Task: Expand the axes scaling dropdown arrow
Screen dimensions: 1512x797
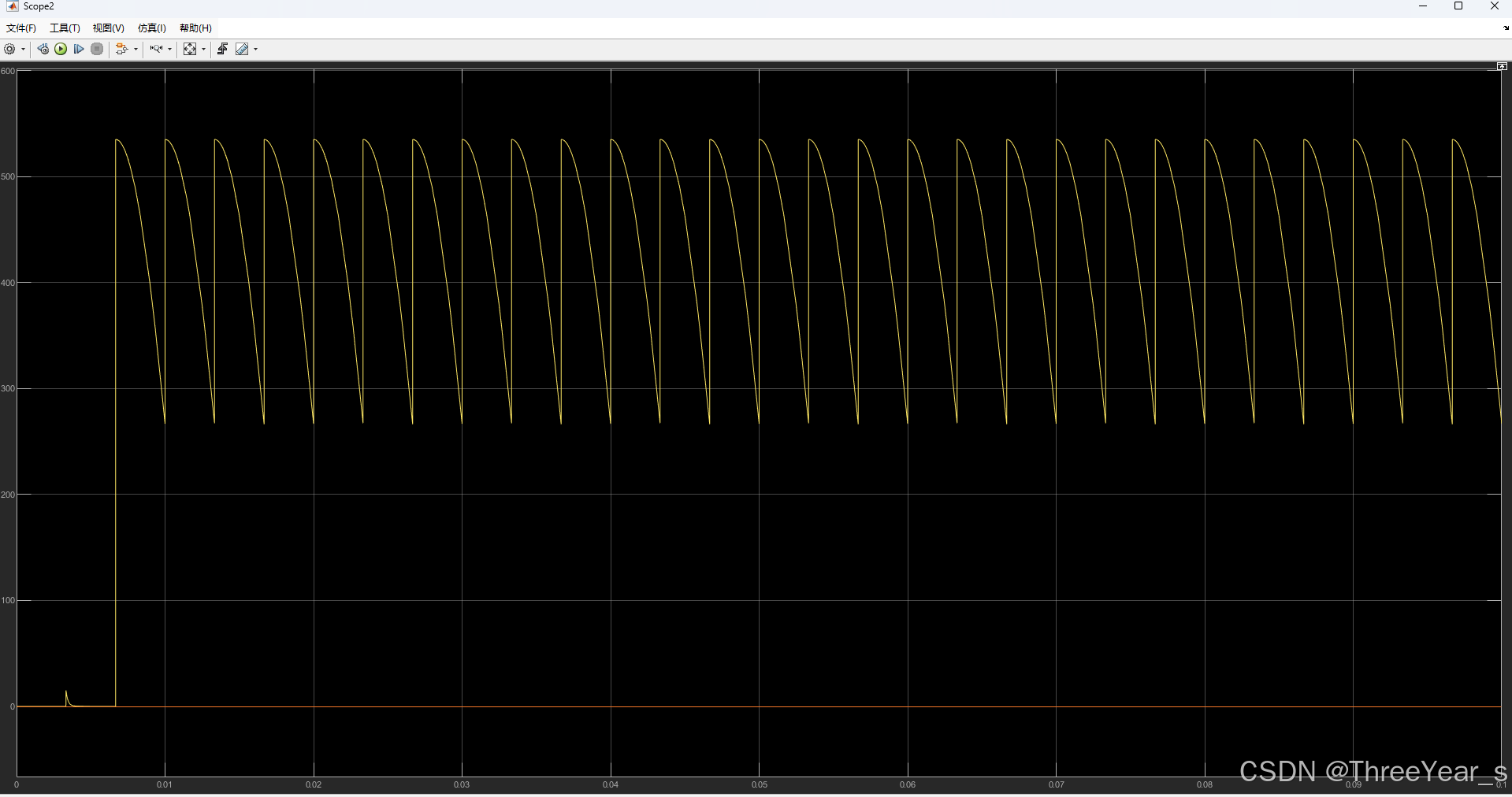Action: tap(204, 49)
